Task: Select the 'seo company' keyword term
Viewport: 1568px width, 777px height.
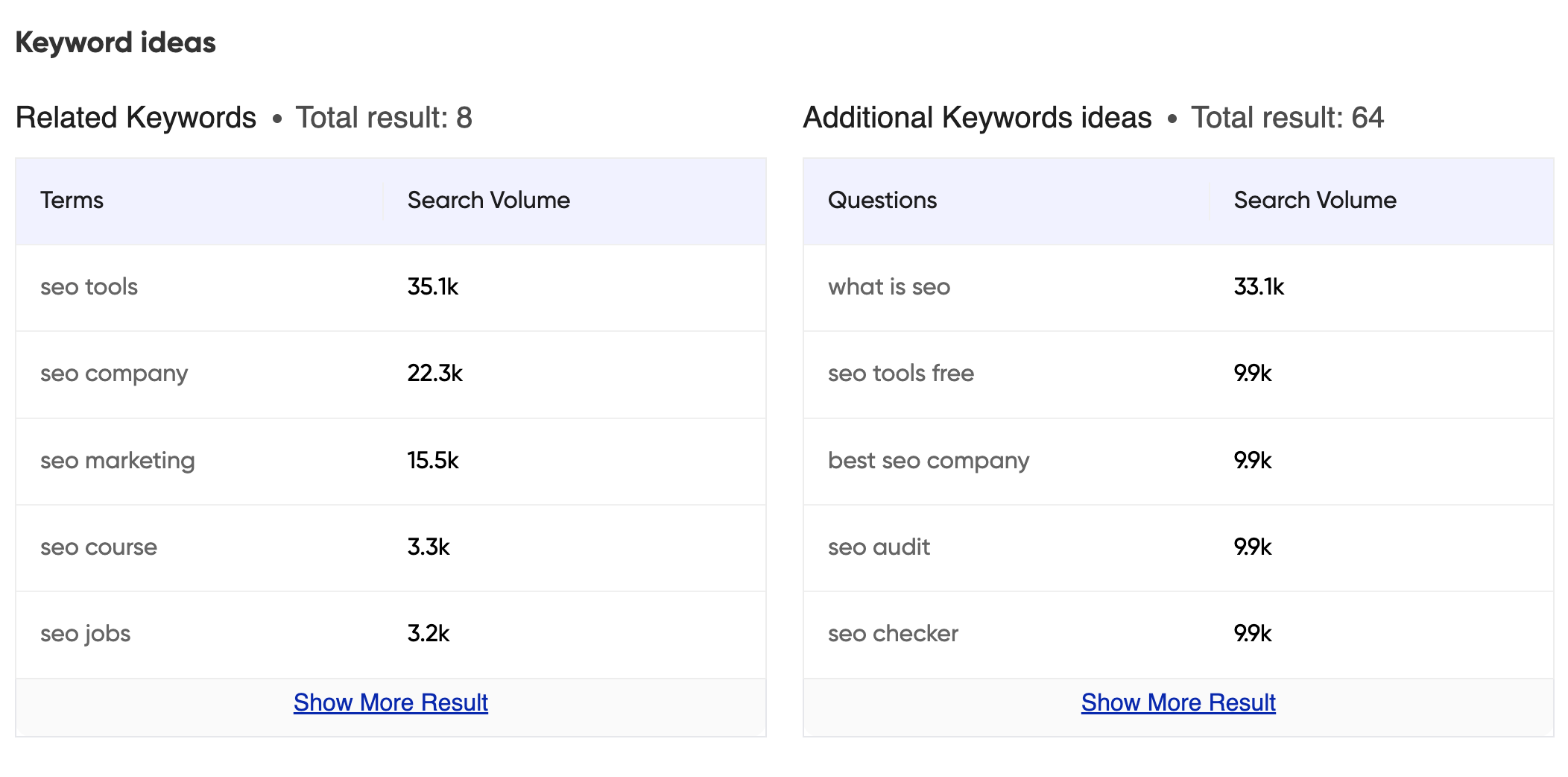Action: pos(114,374)
